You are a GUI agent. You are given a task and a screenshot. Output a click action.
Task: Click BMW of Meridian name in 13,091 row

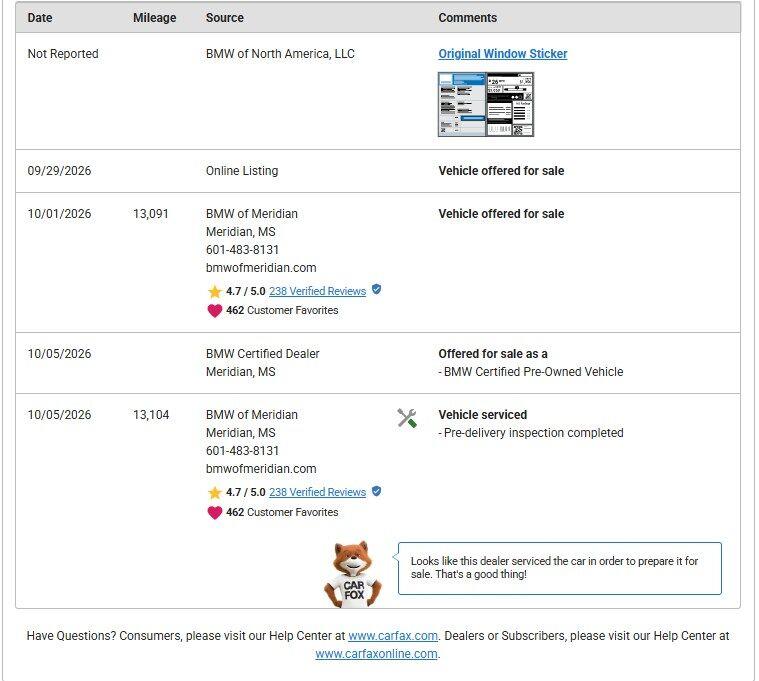click(252, 214)
